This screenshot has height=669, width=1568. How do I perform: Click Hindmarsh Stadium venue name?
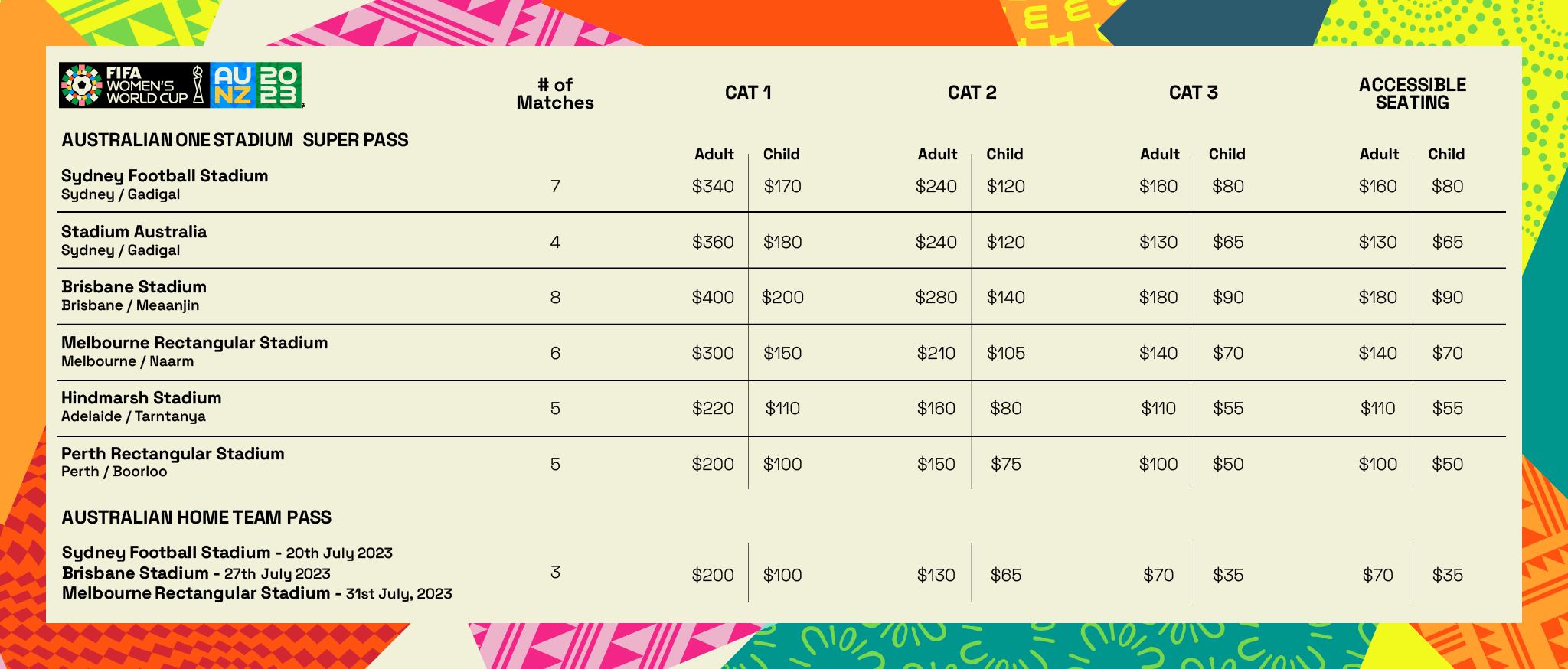[x=142, y=398]
